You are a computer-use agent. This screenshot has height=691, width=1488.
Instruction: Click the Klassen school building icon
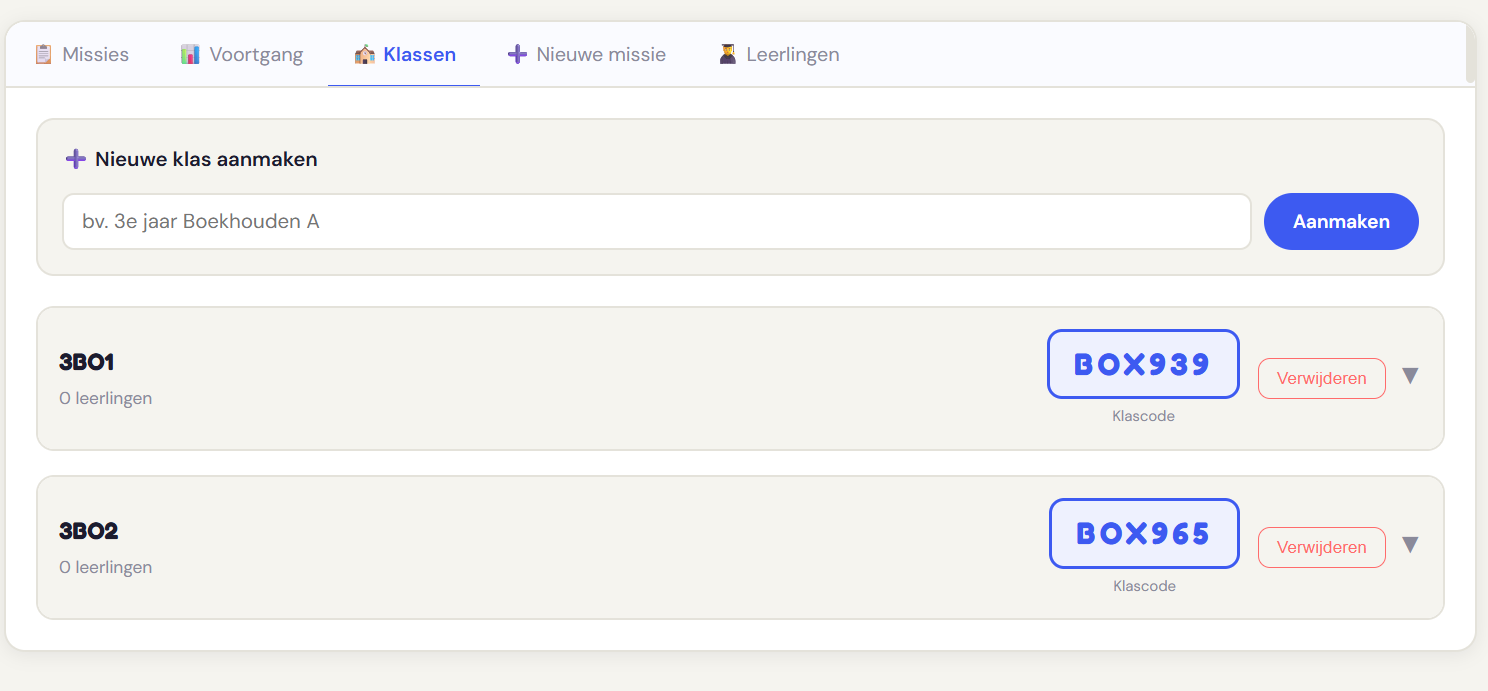365,54
